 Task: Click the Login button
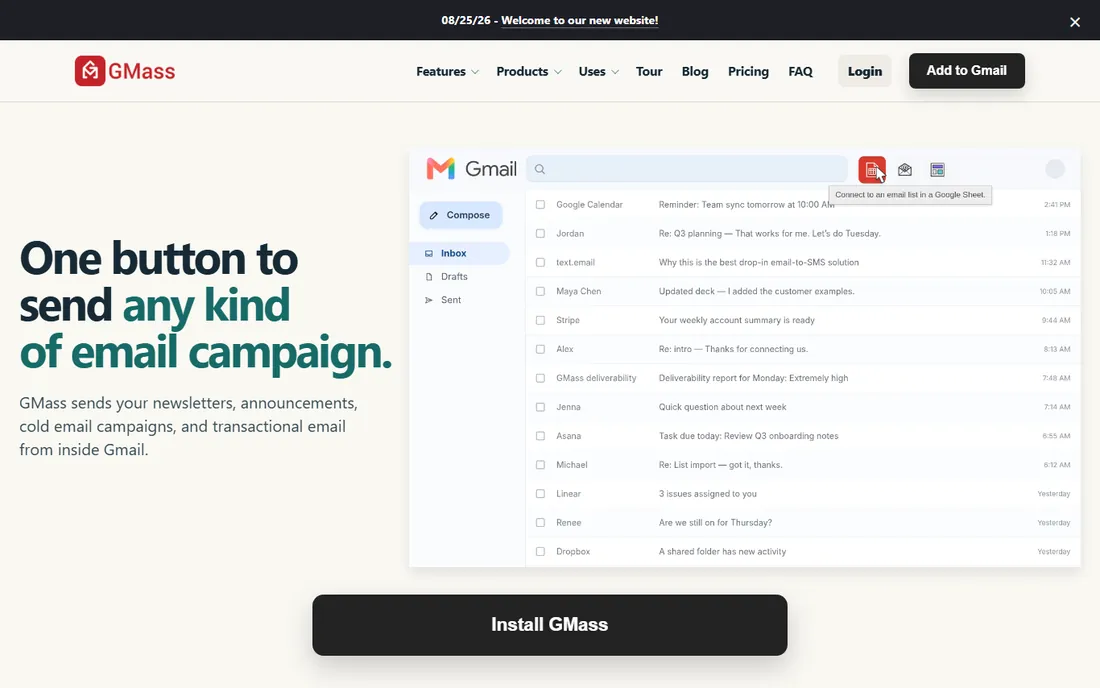[x=864, y=71]
